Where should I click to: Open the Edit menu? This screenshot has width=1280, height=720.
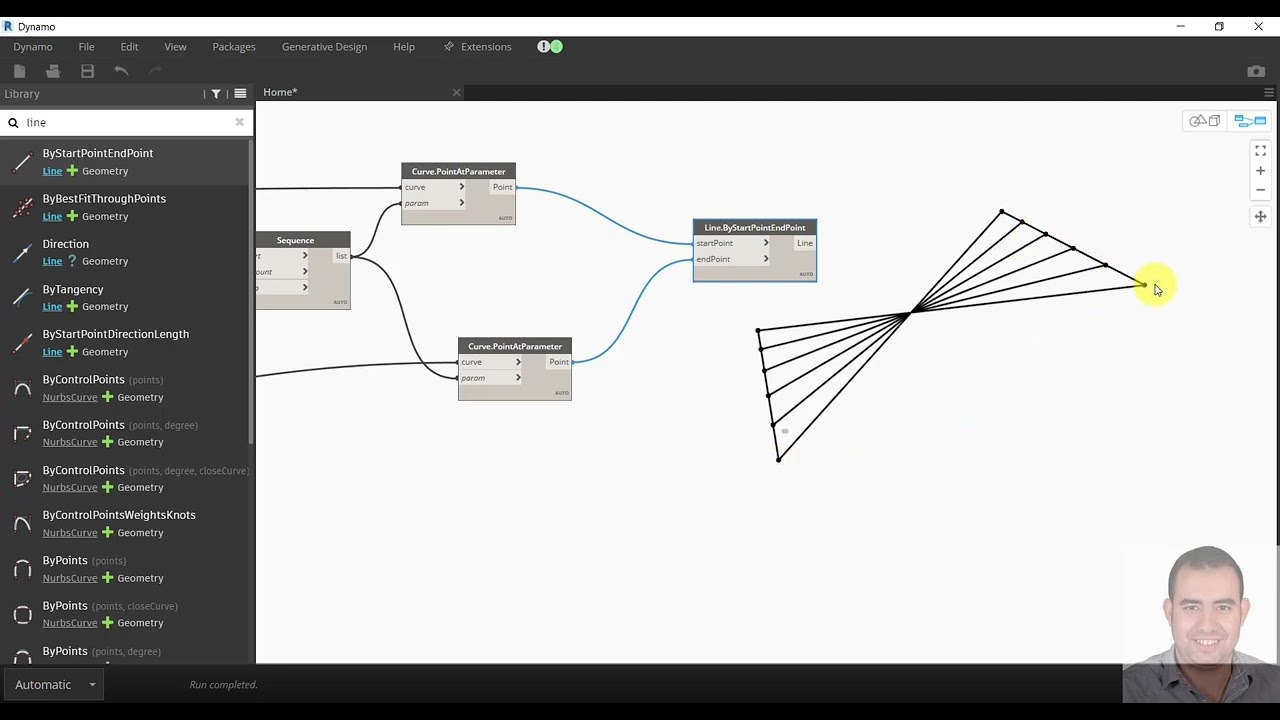pos(129,47)
